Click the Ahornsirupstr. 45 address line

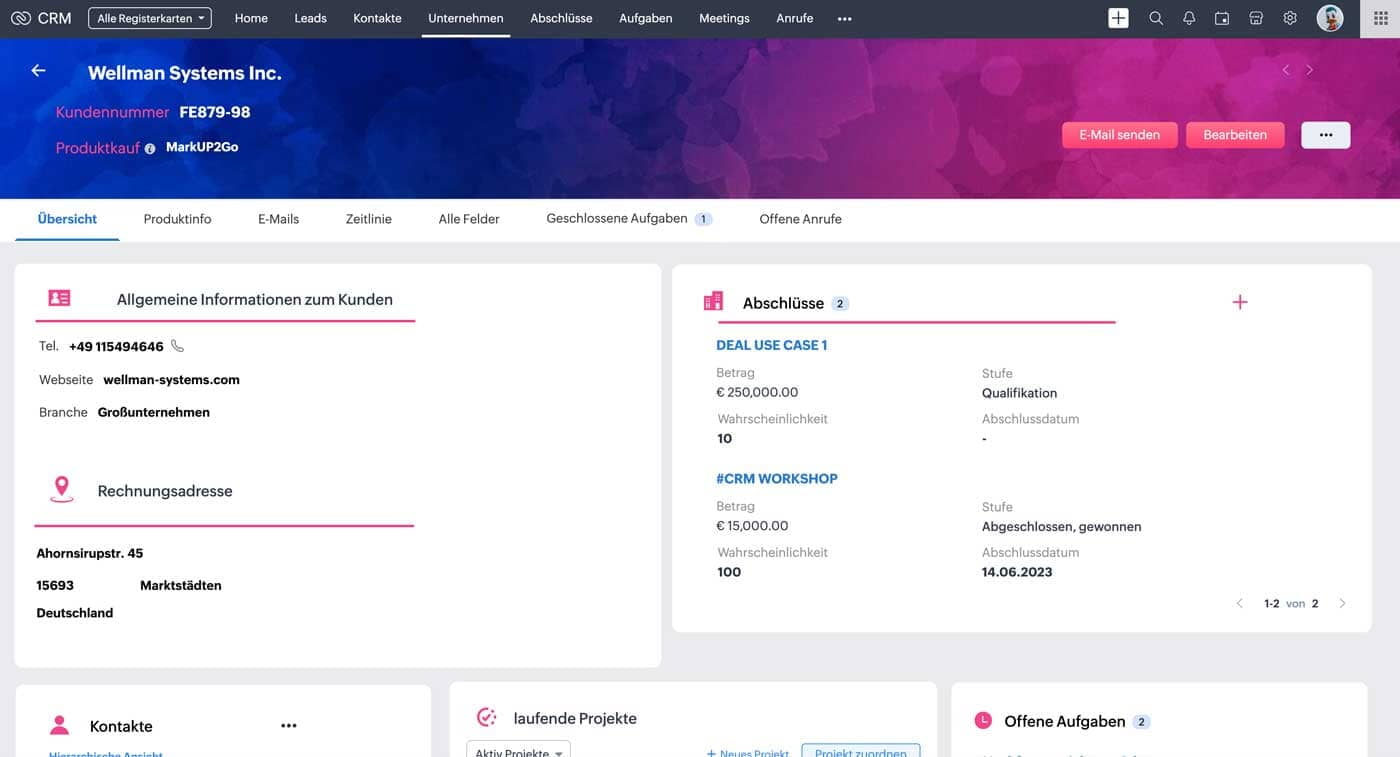pyautogui.click(x=90, y=553)
